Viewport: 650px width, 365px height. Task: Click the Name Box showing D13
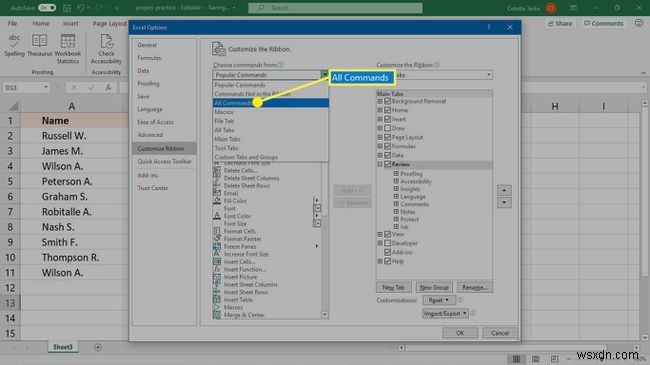coord(27,88)
